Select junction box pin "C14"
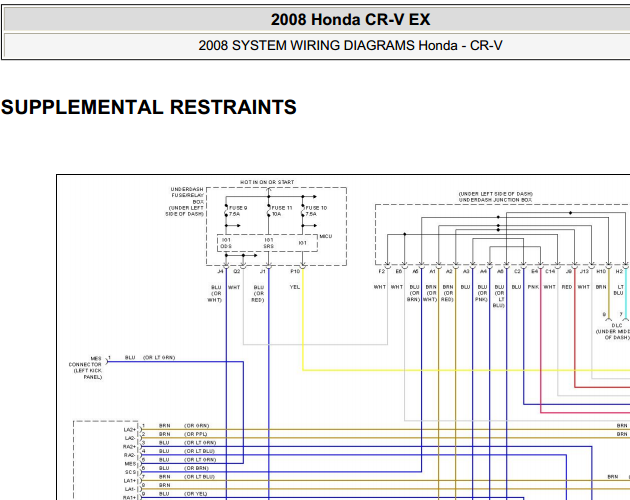630x500 pixels. point(550,272)
